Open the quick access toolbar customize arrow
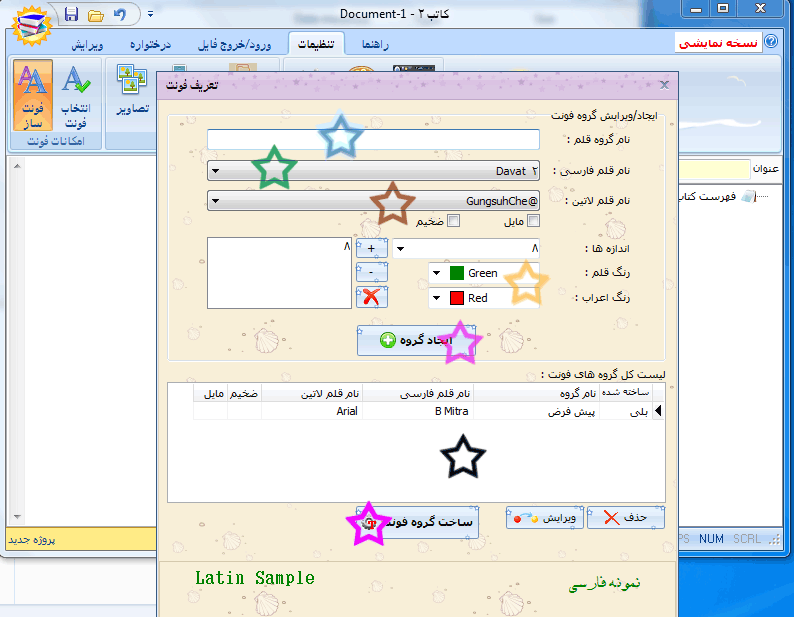The height and width of the screenshot is (617, 794). coord(150,14)
